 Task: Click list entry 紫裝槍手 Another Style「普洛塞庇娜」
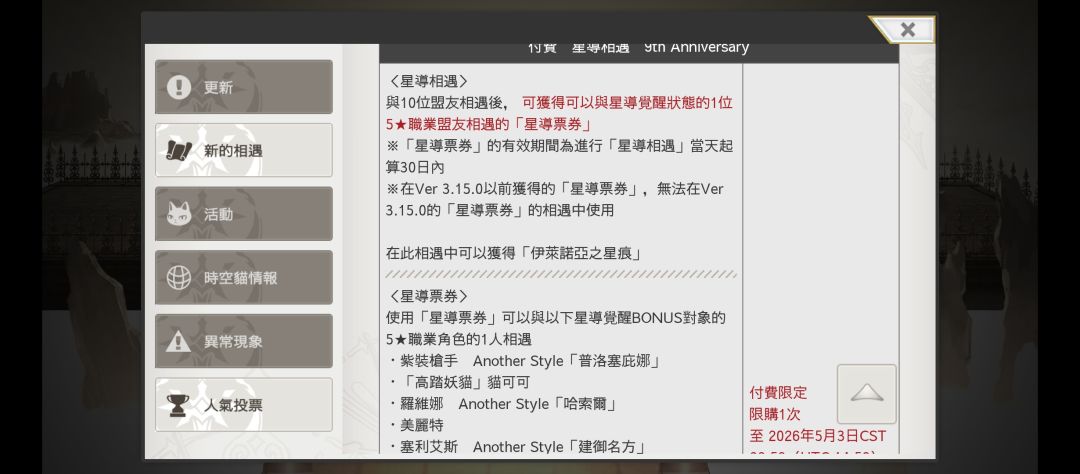[x=524, y=361]
